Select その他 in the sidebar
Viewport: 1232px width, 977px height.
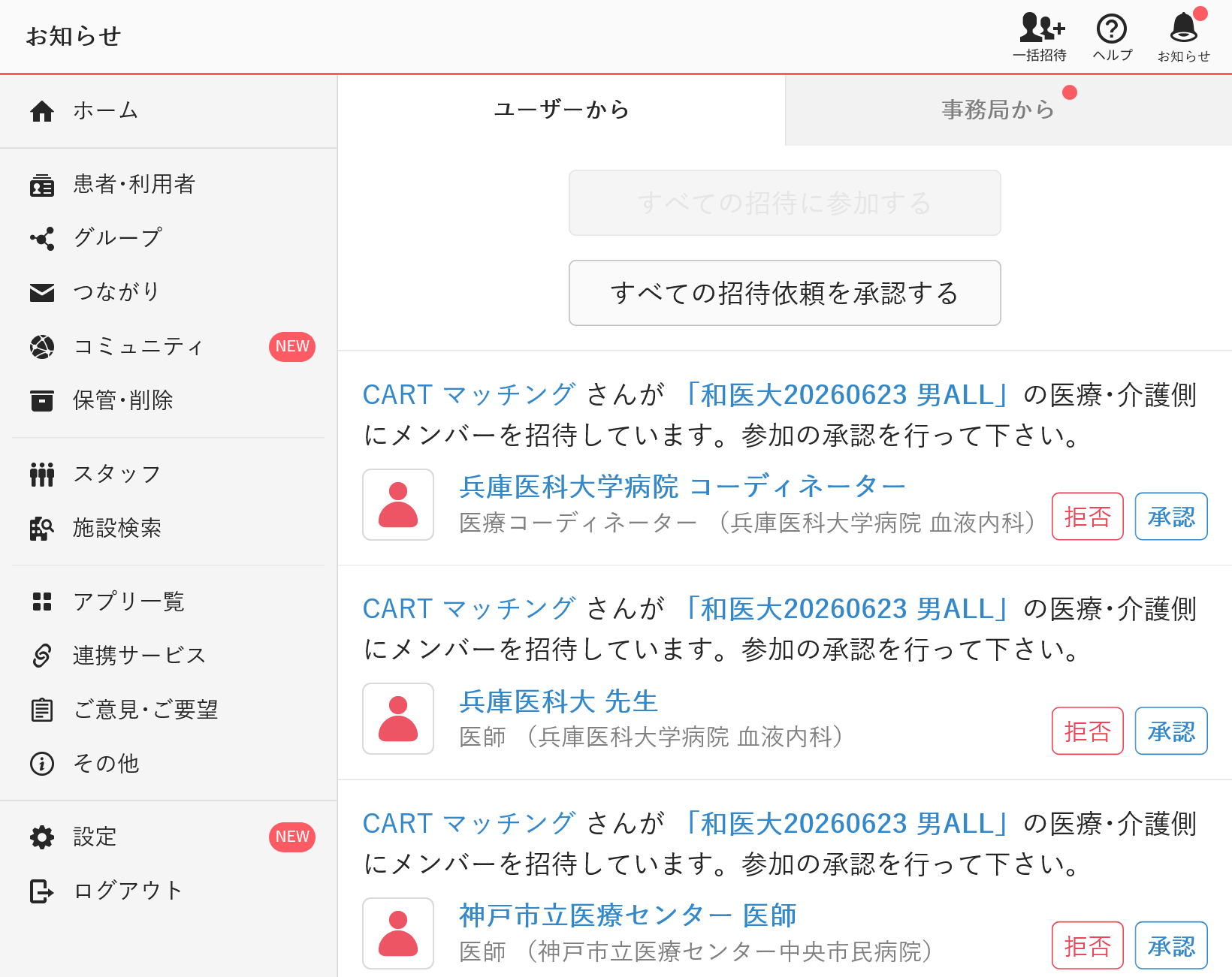[x=168, y=764]
